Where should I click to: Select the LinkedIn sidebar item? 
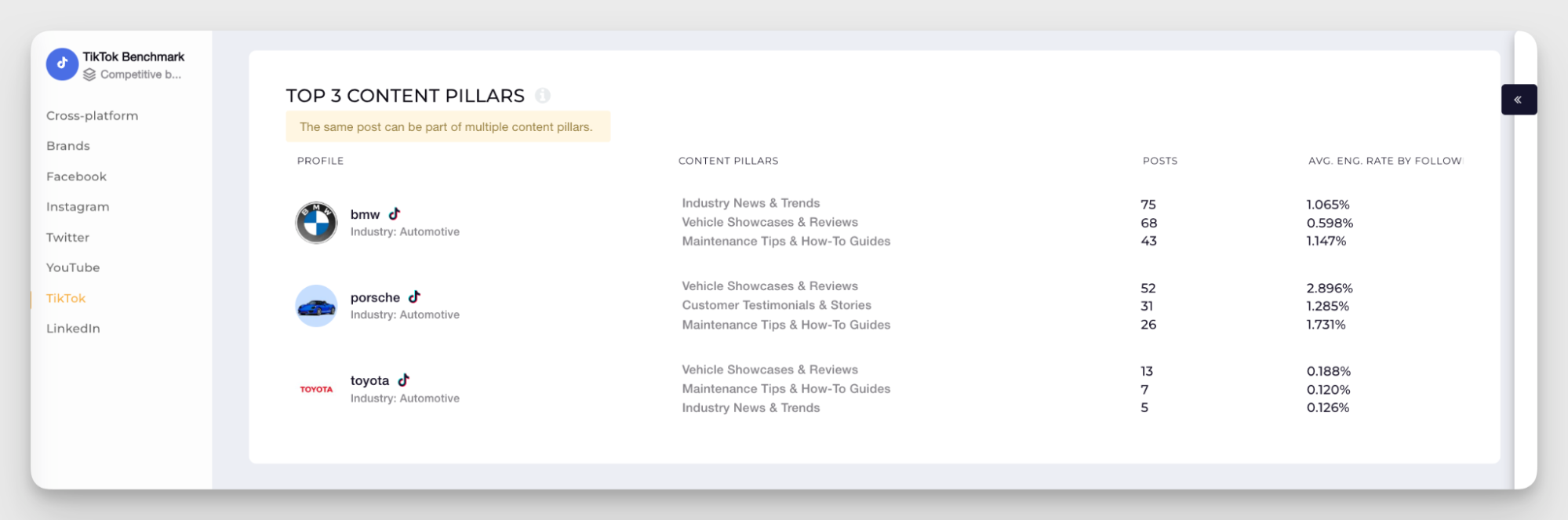pyautogui.click(x=73, y=328)
